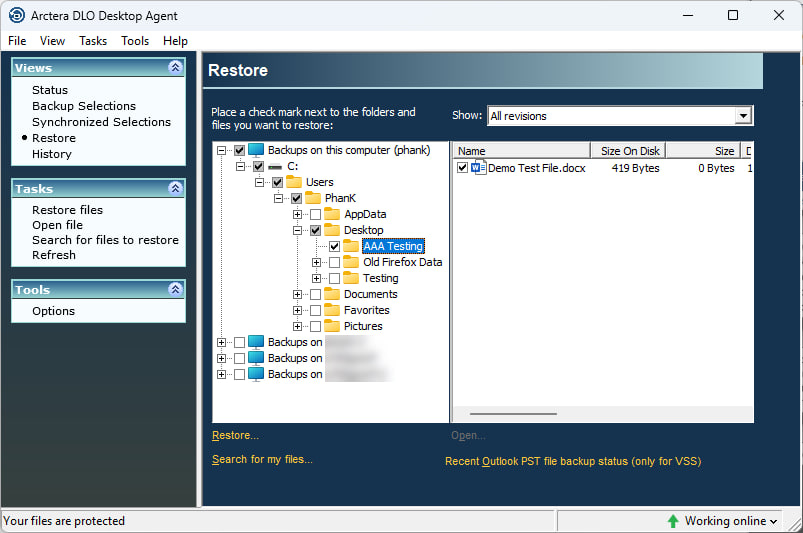Click the green Working online status arrow

pos(673,521)
